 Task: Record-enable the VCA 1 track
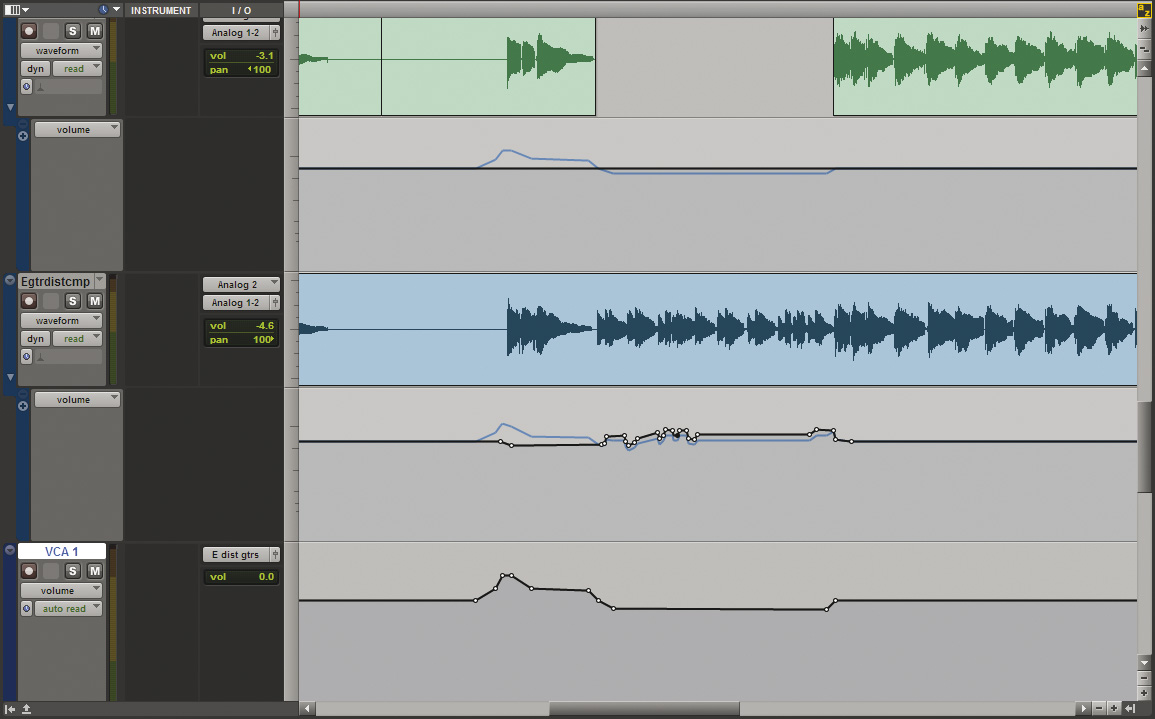pyautogui.click(x=29, y=571)
